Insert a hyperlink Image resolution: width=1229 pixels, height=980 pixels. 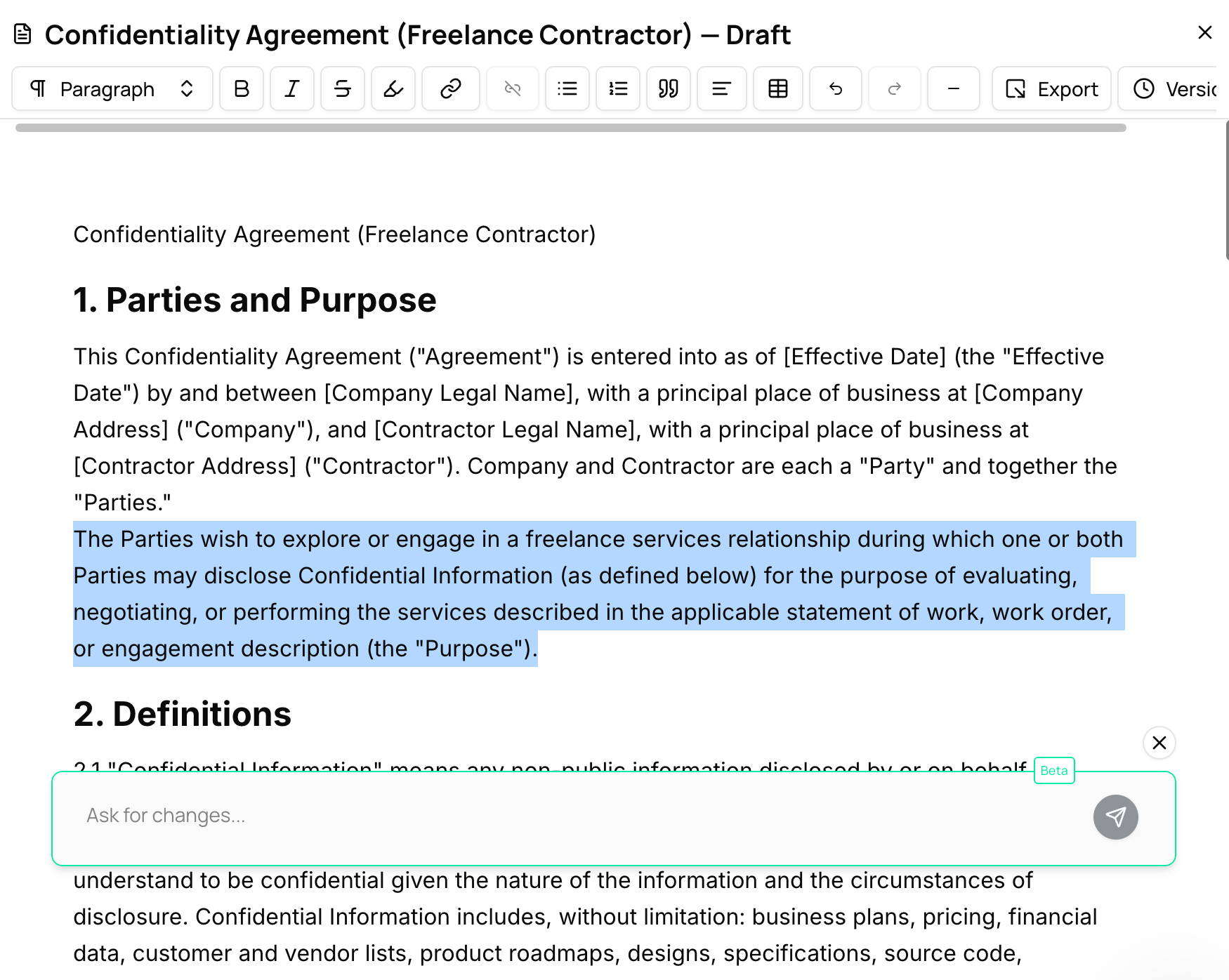[x=450, y=89]
